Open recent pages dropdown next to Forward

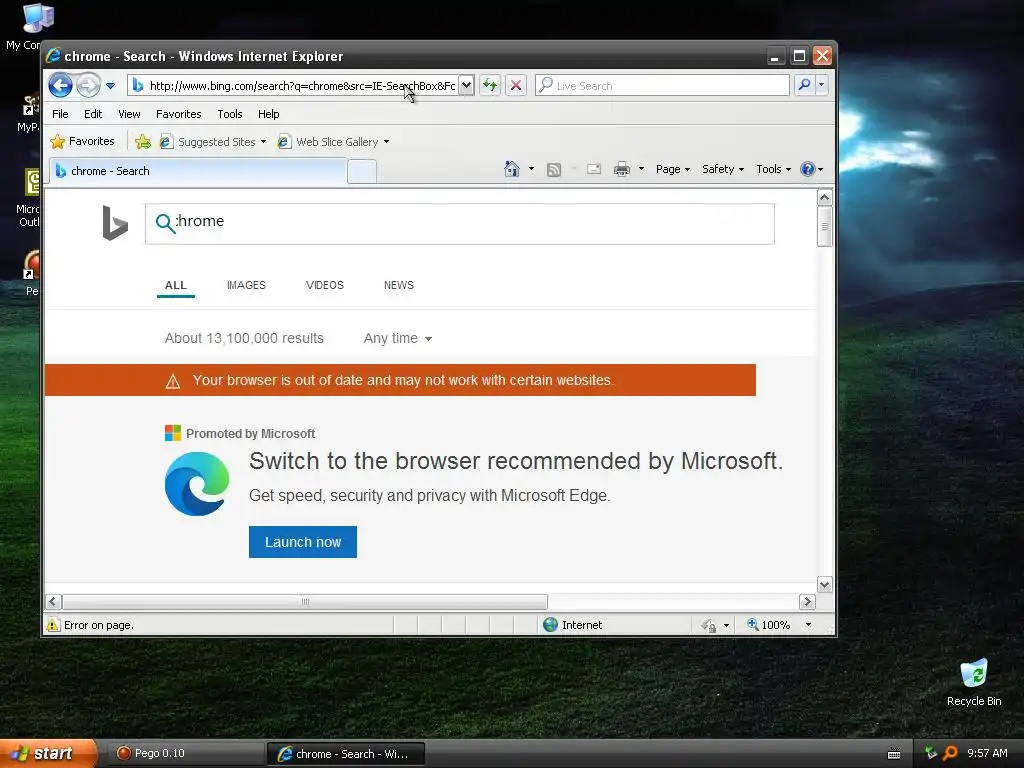click(110, 86)
